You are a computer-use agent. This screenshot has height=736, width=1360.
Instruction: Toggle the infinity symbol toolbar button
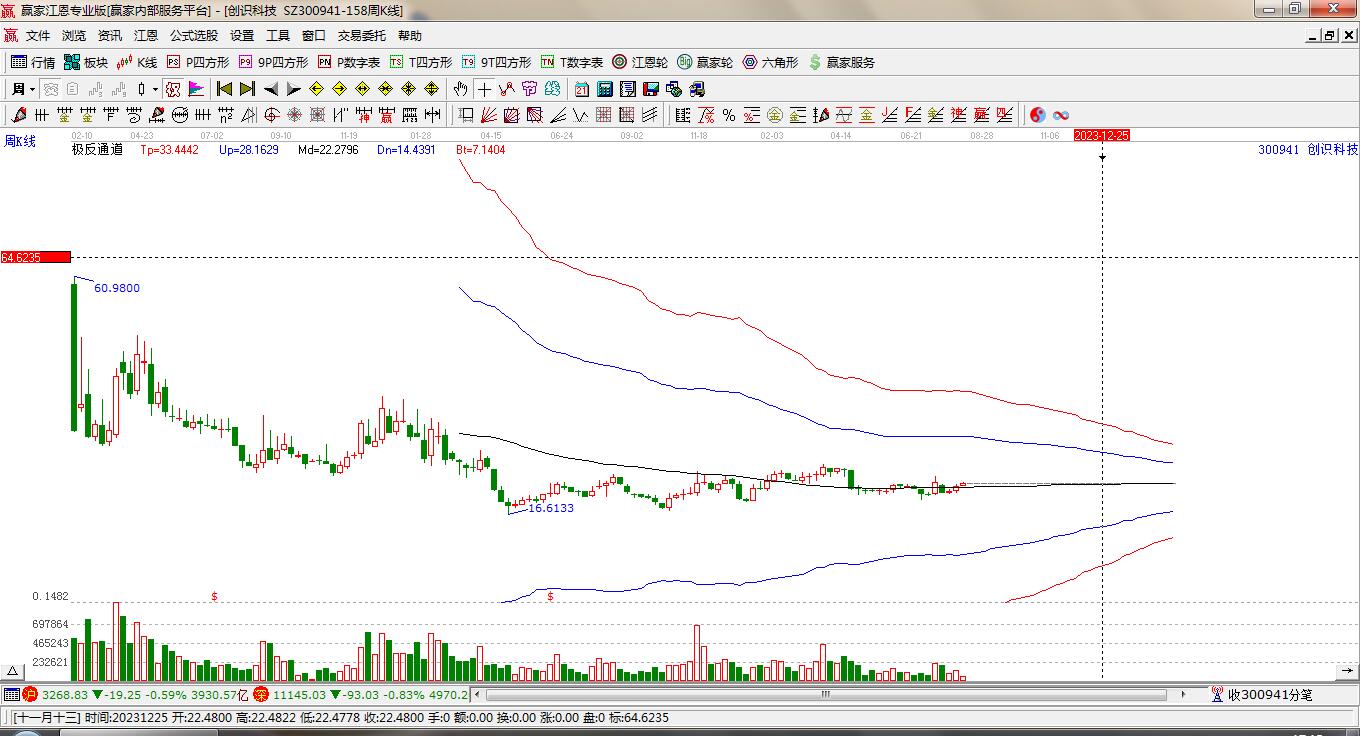1061,115
